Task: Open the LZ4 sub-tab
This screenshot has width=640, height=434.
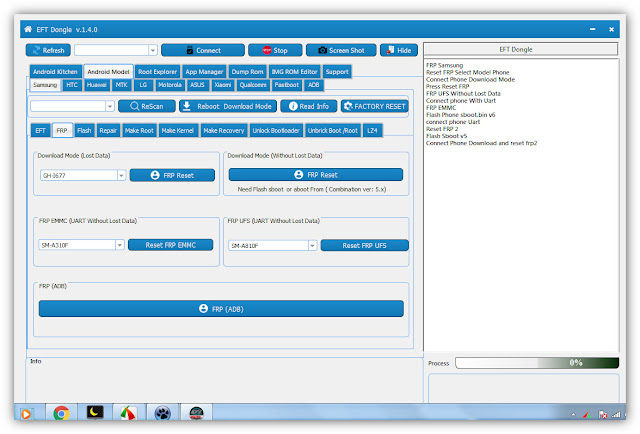Action: [x=372, y=130]
